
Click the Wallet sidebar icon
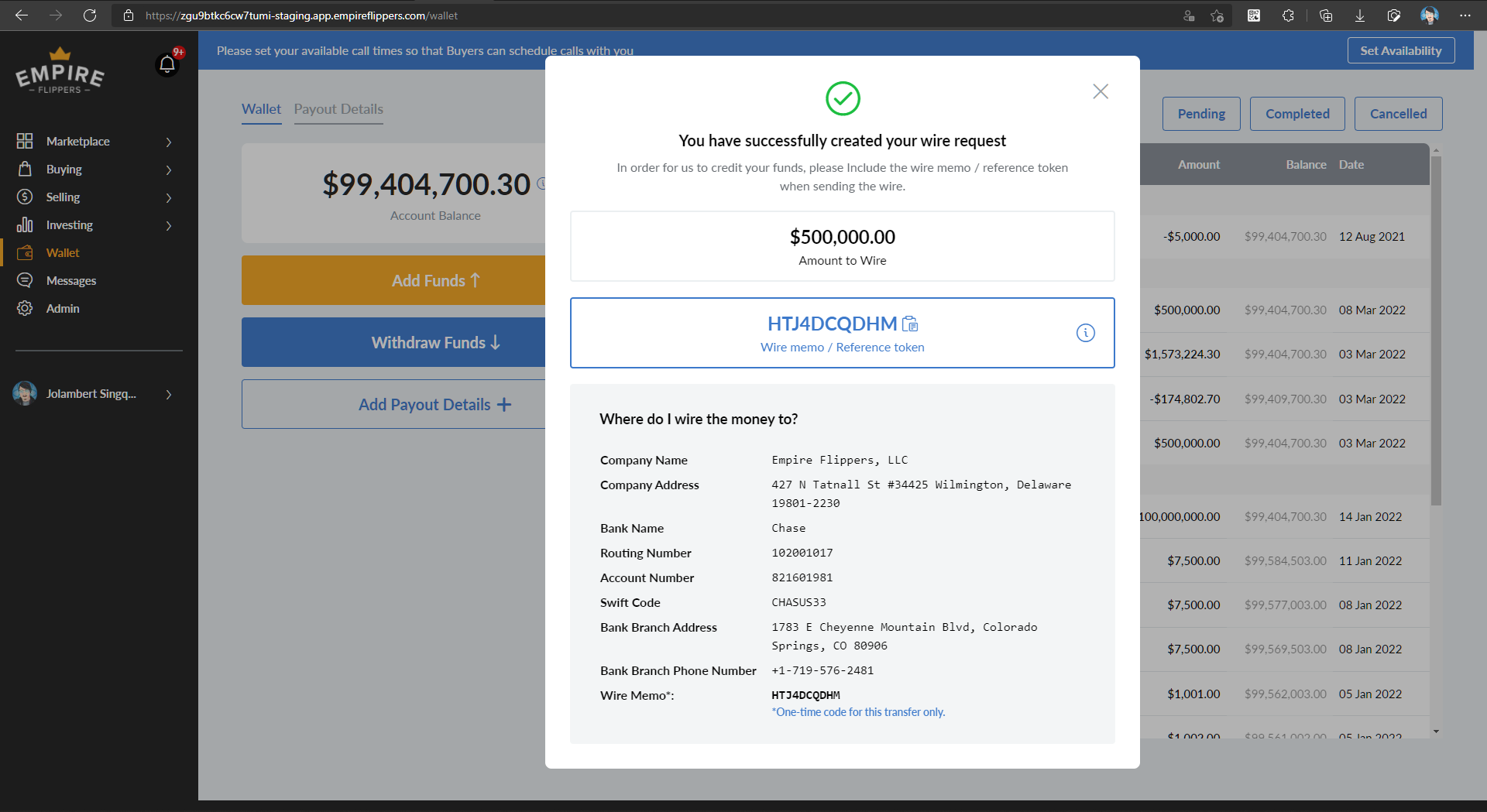25,252
